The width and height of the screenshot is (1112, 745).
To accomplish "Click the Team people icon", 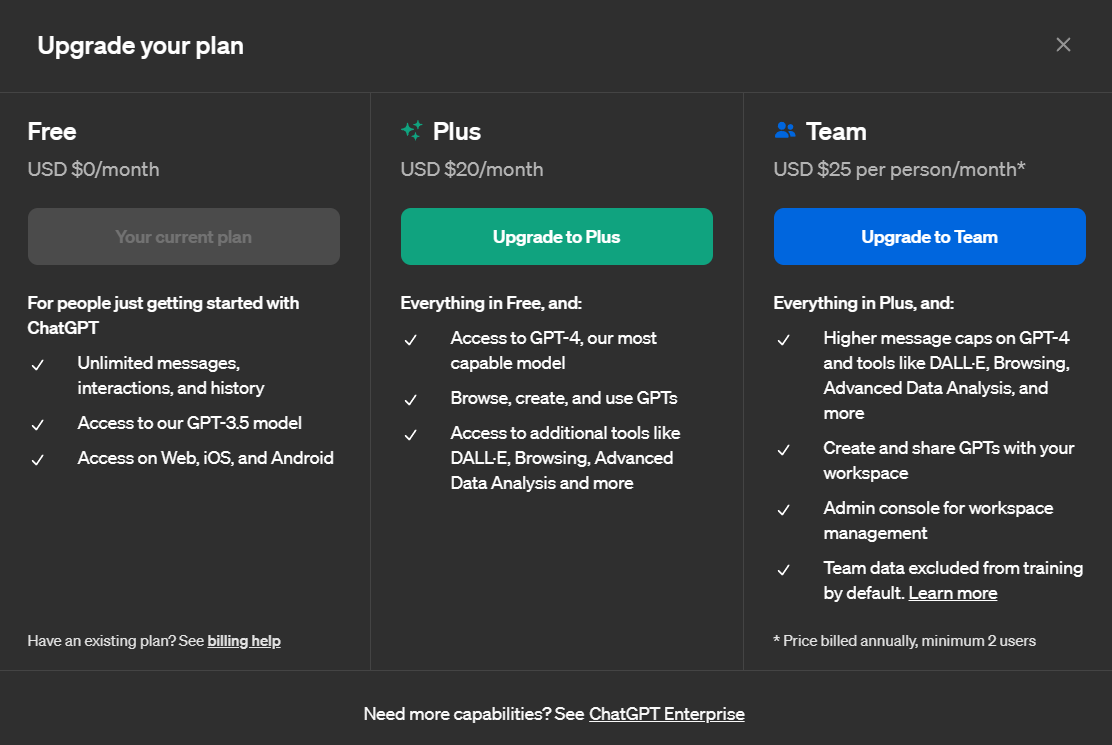I will pos(785,130).
